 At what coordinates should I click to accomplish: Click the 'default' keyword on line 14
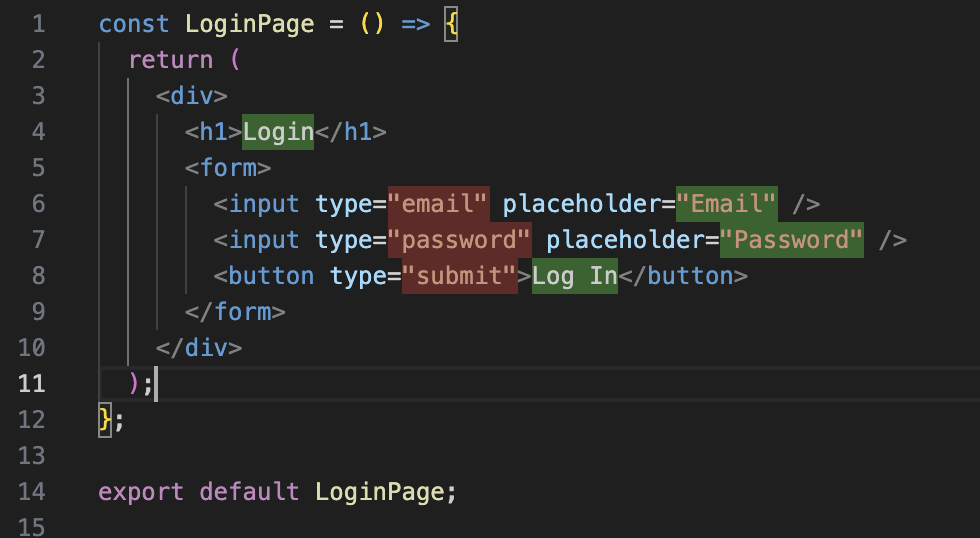tap(249, 491)
